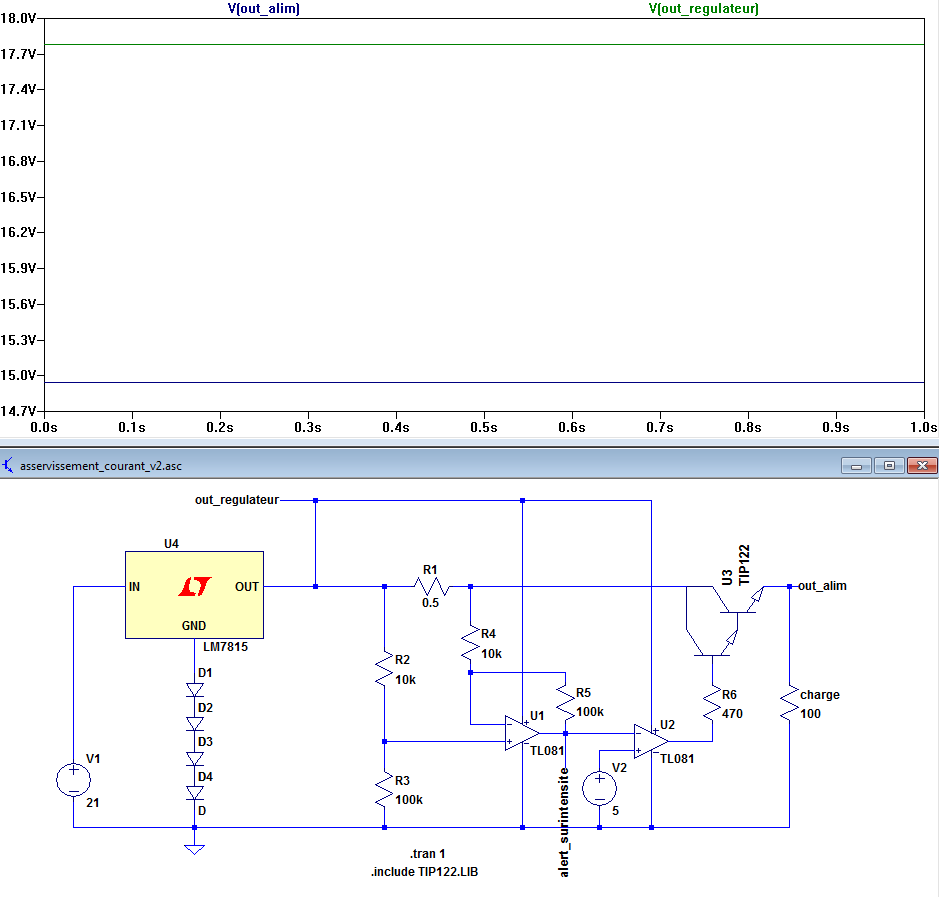This screenshot has height=897, width=939.
Task: Click the R4 value 10k
Action: click(x=492, y=654)
